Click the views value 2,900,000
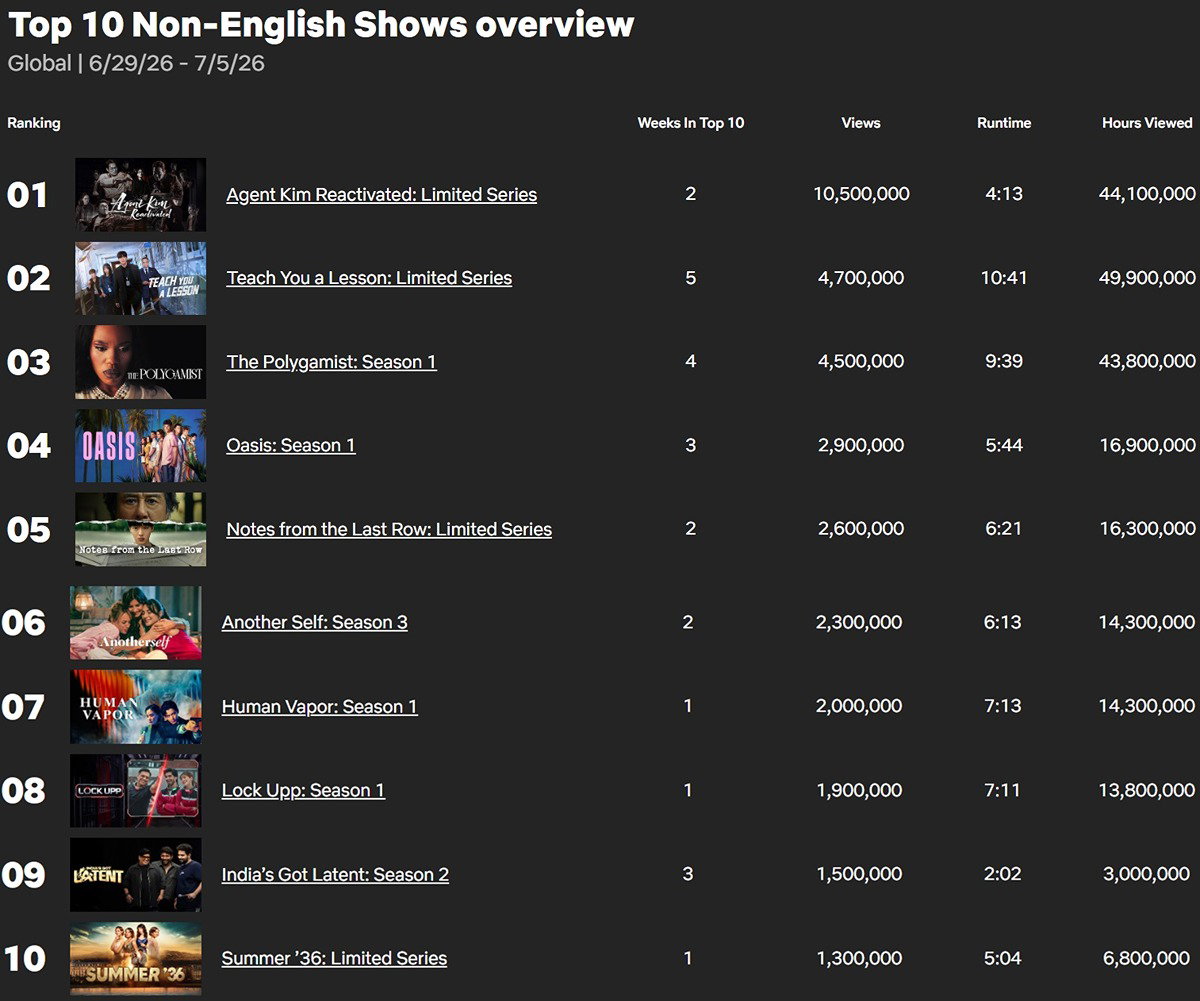Viewport: 1200px width, 1001px height. [x=861, y=444]
